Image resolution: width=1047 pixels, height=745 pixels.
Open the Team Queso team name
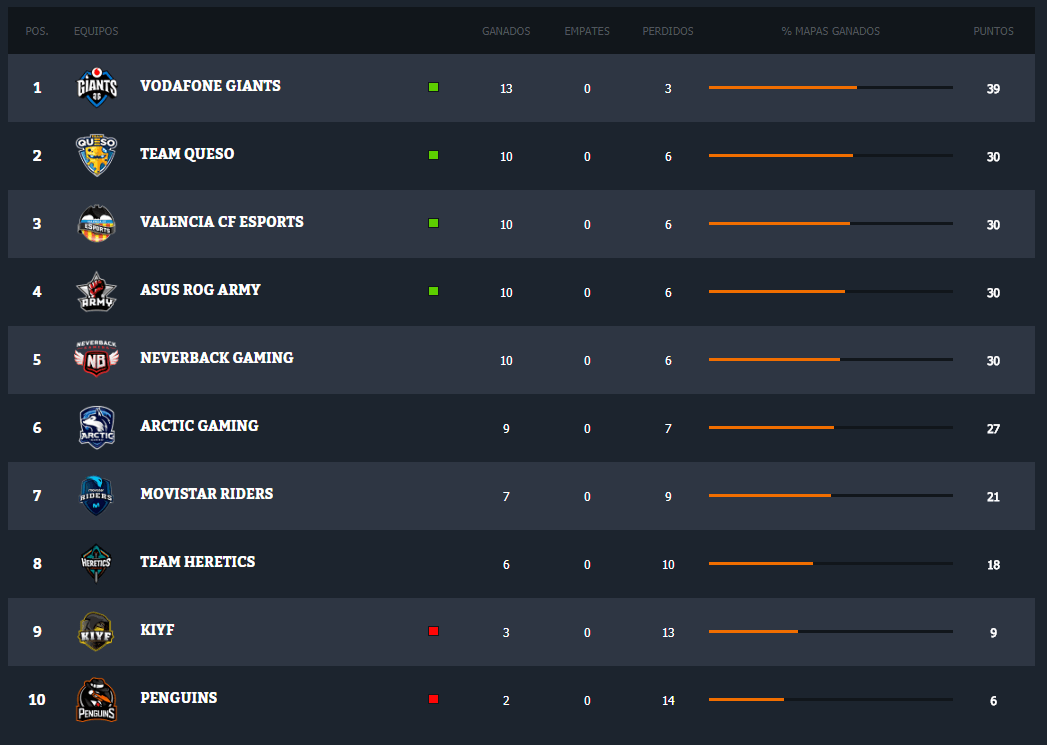point(187,154)
